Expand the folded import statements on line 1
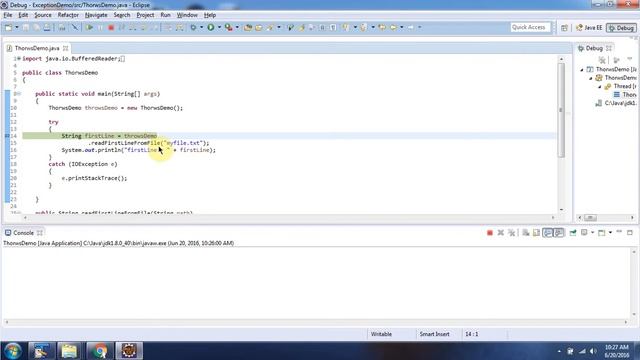The height and width of the screenshot is (360, 640). pos(19,59)
